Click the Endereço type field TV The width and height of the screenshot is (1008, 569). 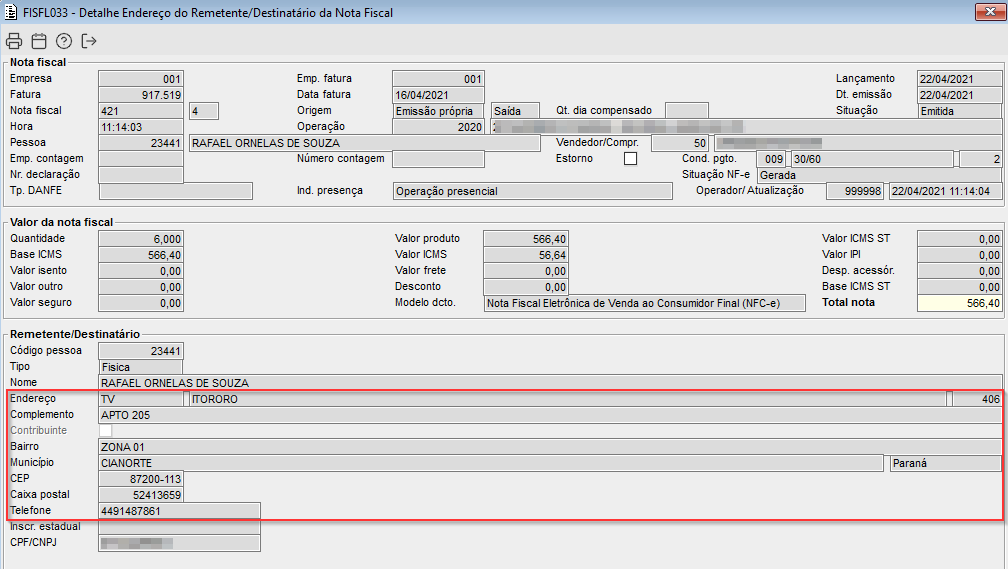(141, 399)
